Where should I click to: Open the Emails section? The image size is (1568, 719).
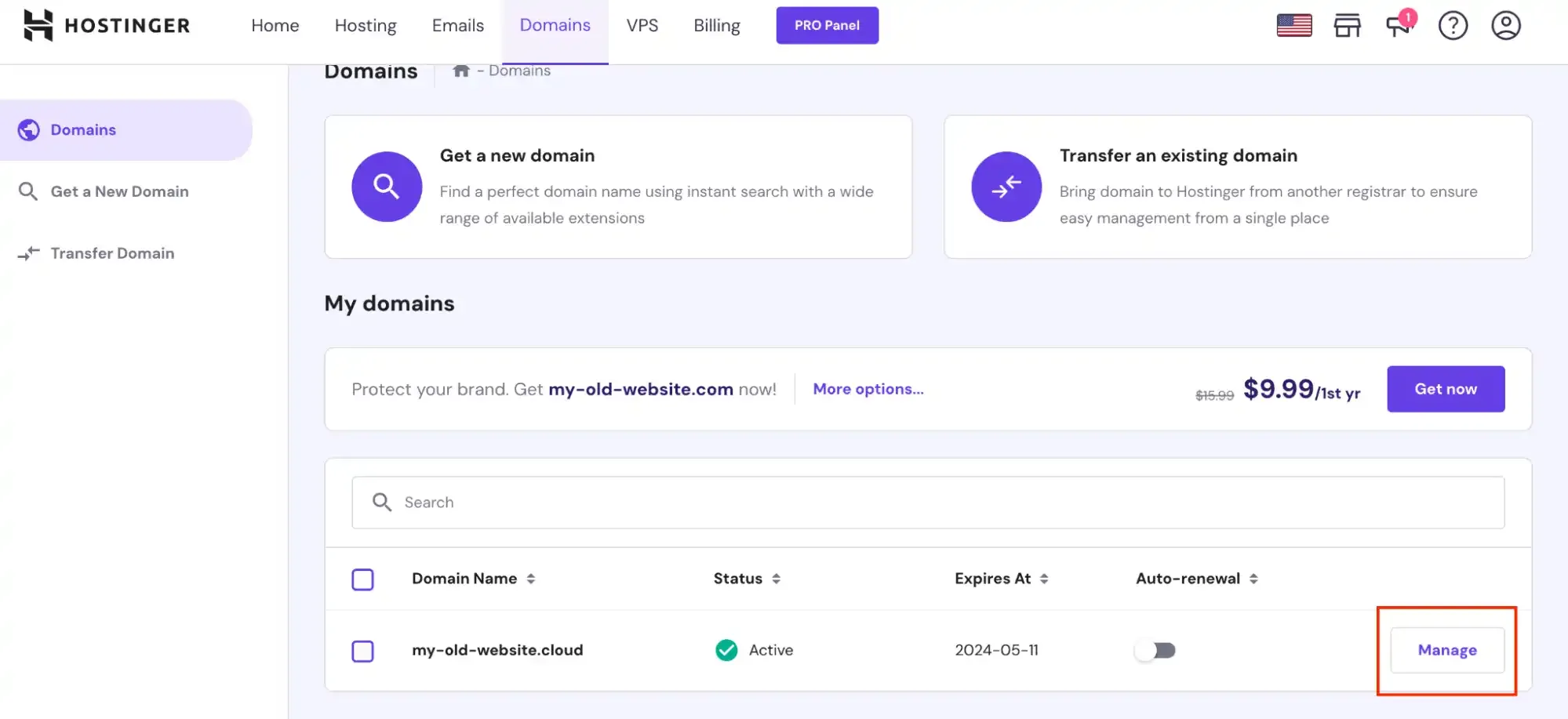coord(457,25)
